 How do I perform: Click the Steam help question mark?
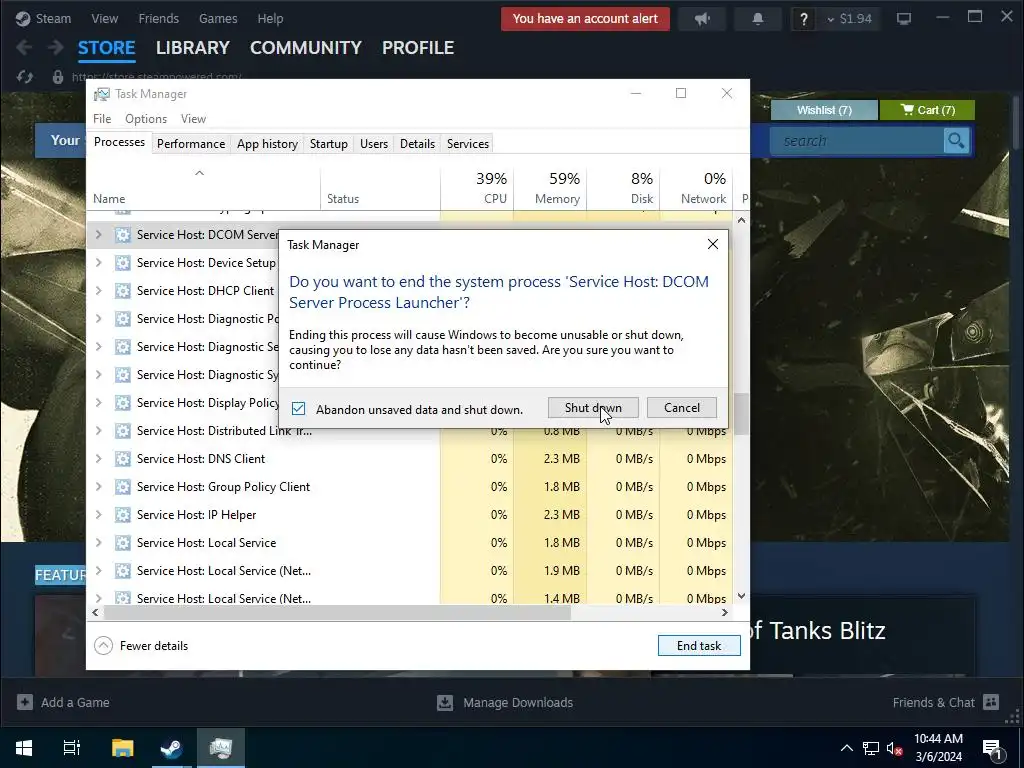click(803, 19)
